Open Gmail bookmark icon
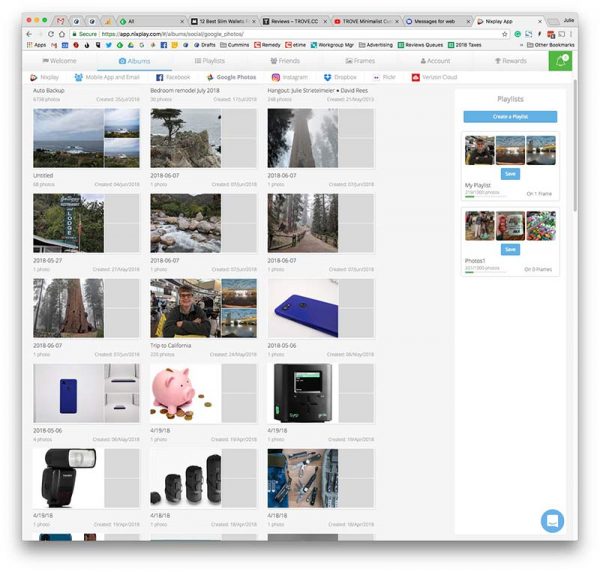The width and height of the screenshot is (600, 572). 54,45
